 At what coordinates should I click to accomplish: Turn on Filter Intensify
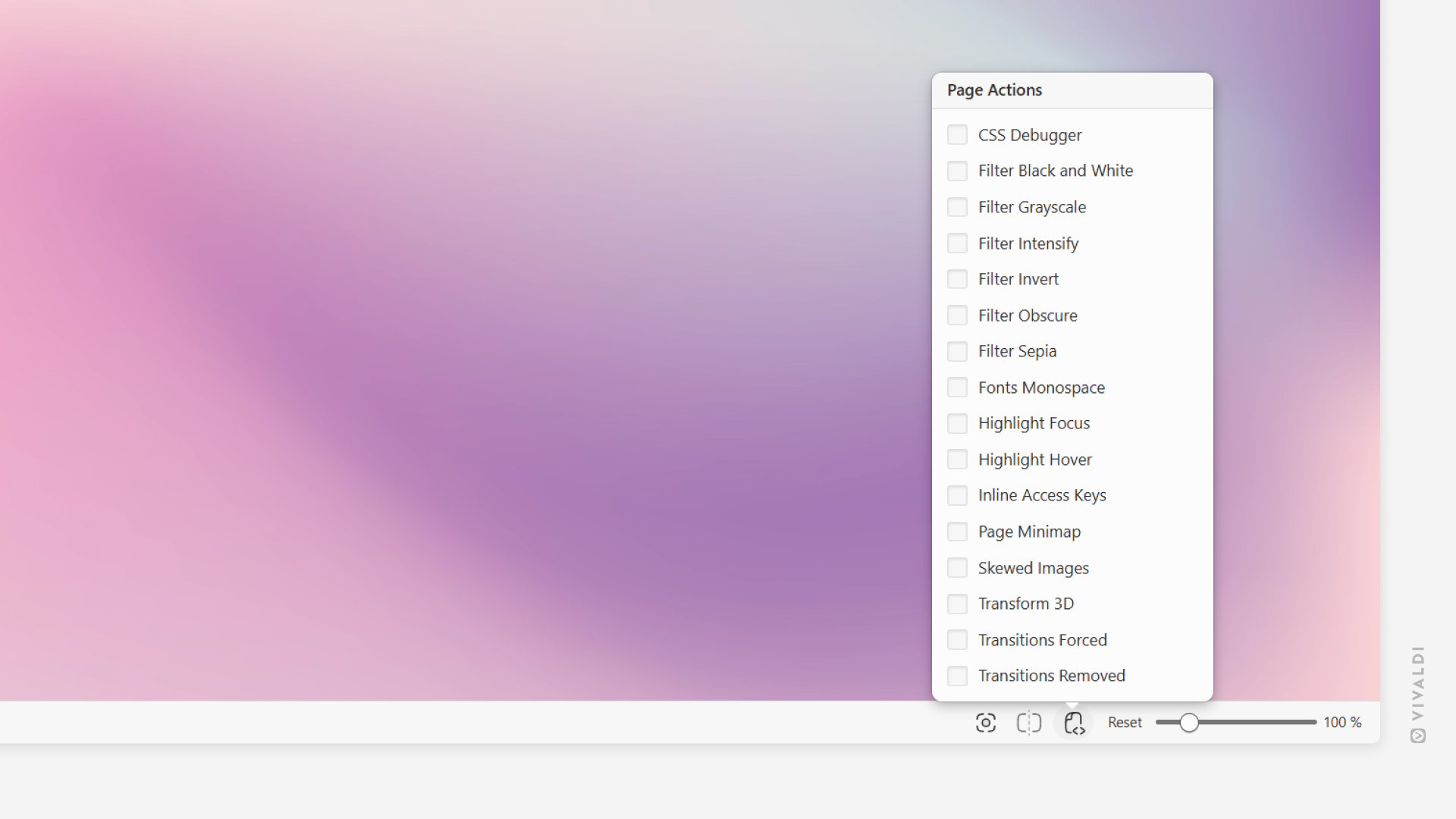tap(957, 243)
